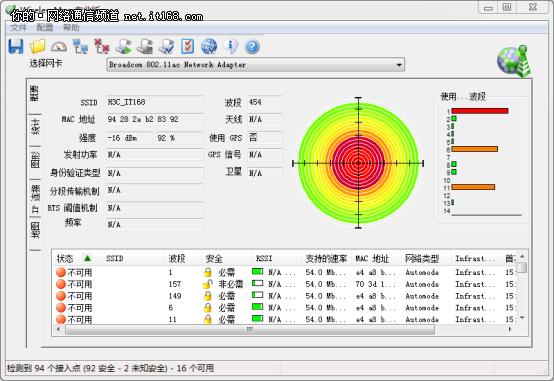The image size is (554, 381).
Task: Click the connect network computers toolbar icon
Action: [x=81, y=46]
